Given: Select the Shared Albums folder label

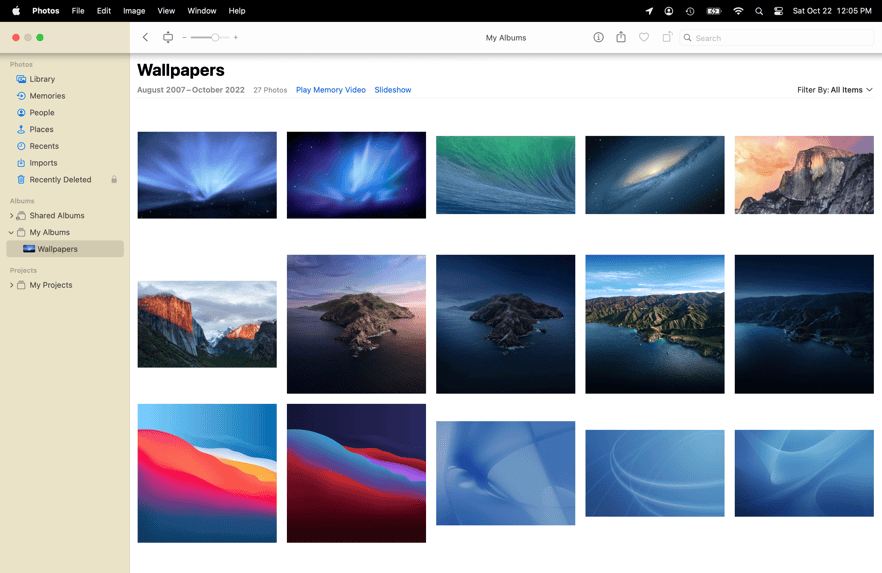Looking at the screenshot, I should pos(57,215).
